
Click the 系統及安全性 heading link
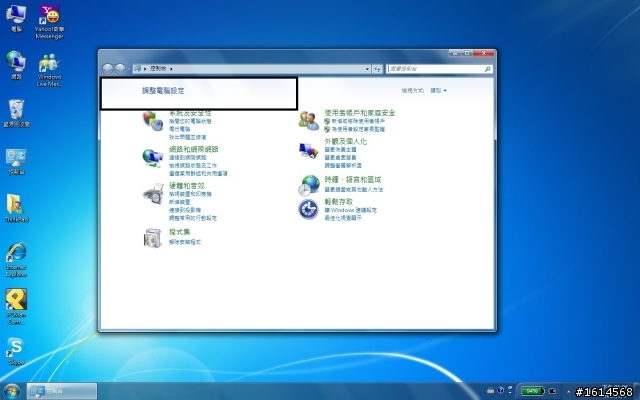point(190,113)
